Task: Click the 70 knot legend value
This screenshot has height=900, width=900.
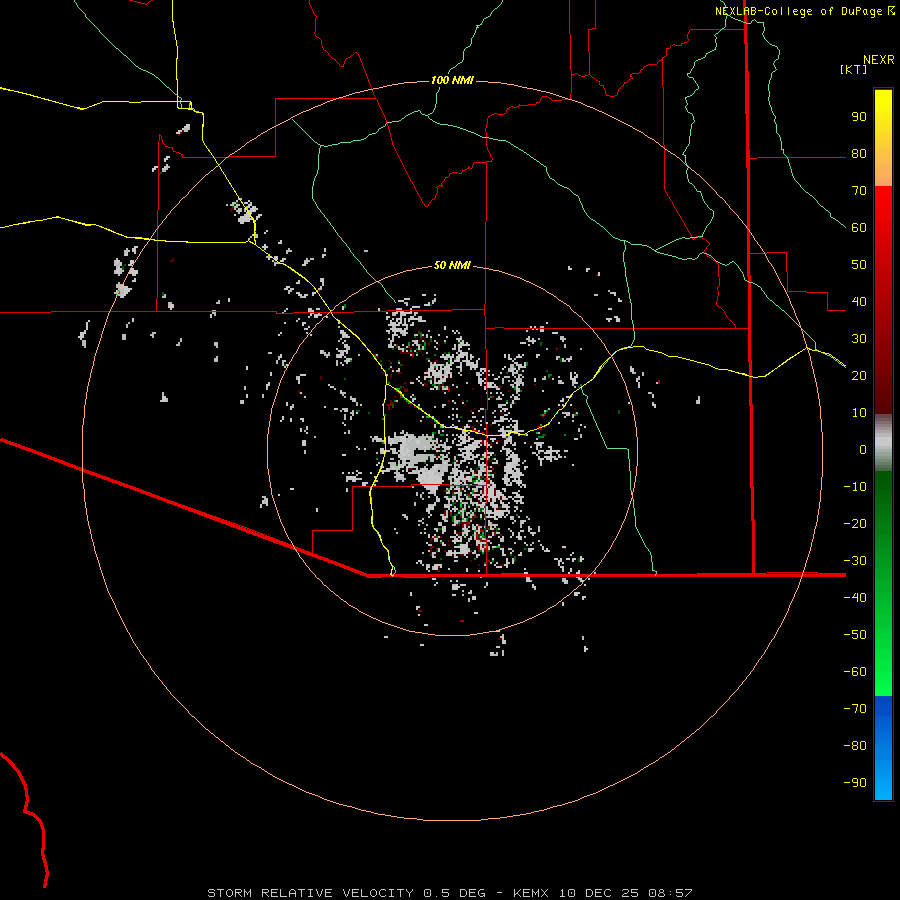Action: tap(859, 191)
